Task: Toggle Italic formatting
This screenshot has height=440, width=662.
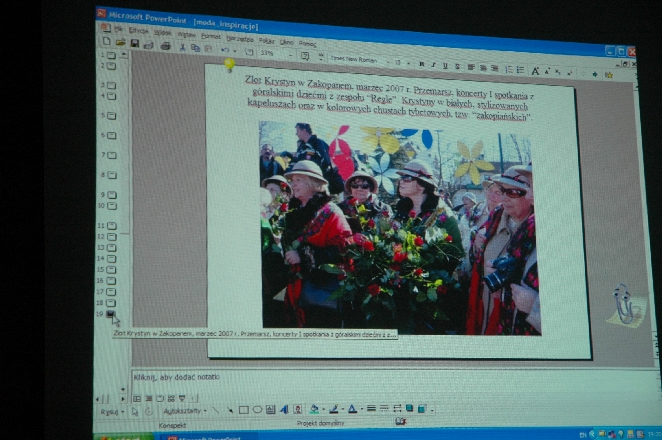Action: (x=433, y=65)
